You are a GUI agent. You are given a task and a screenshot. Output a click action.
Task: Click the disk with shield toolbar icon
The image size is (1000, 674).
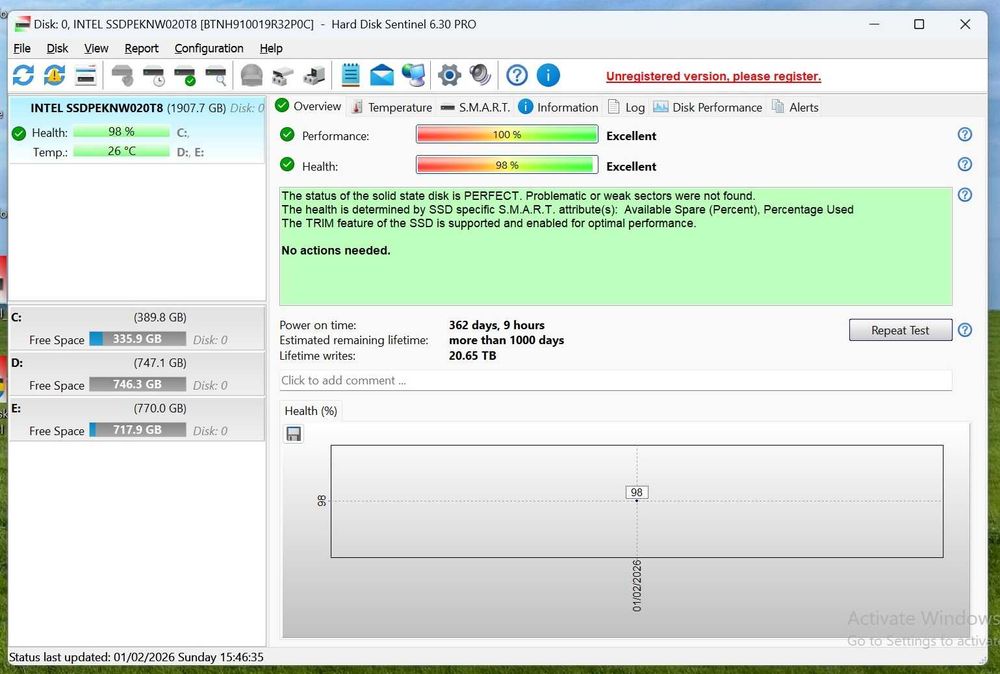coord(122,75)
